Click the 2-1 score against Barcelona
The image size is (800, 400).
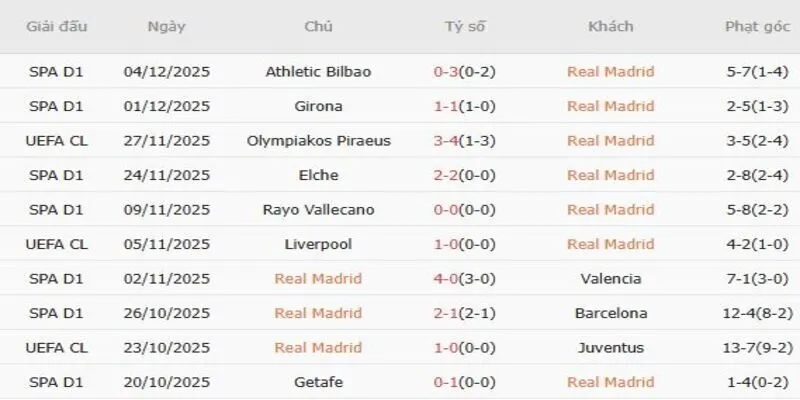click(447, 313)
